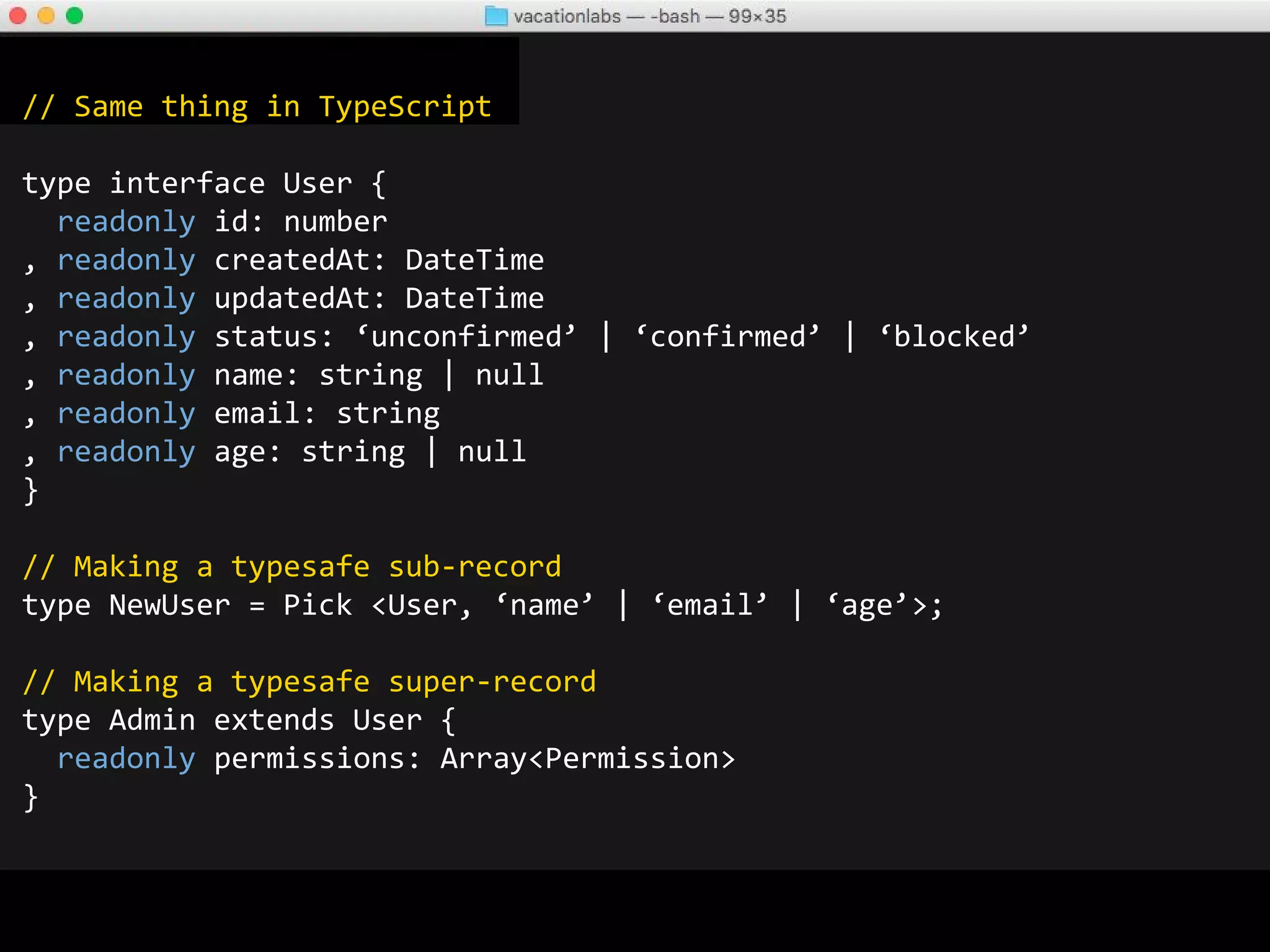Click the blue folder icon in title bar
The image size is (1270, 952).
(495, 16)
